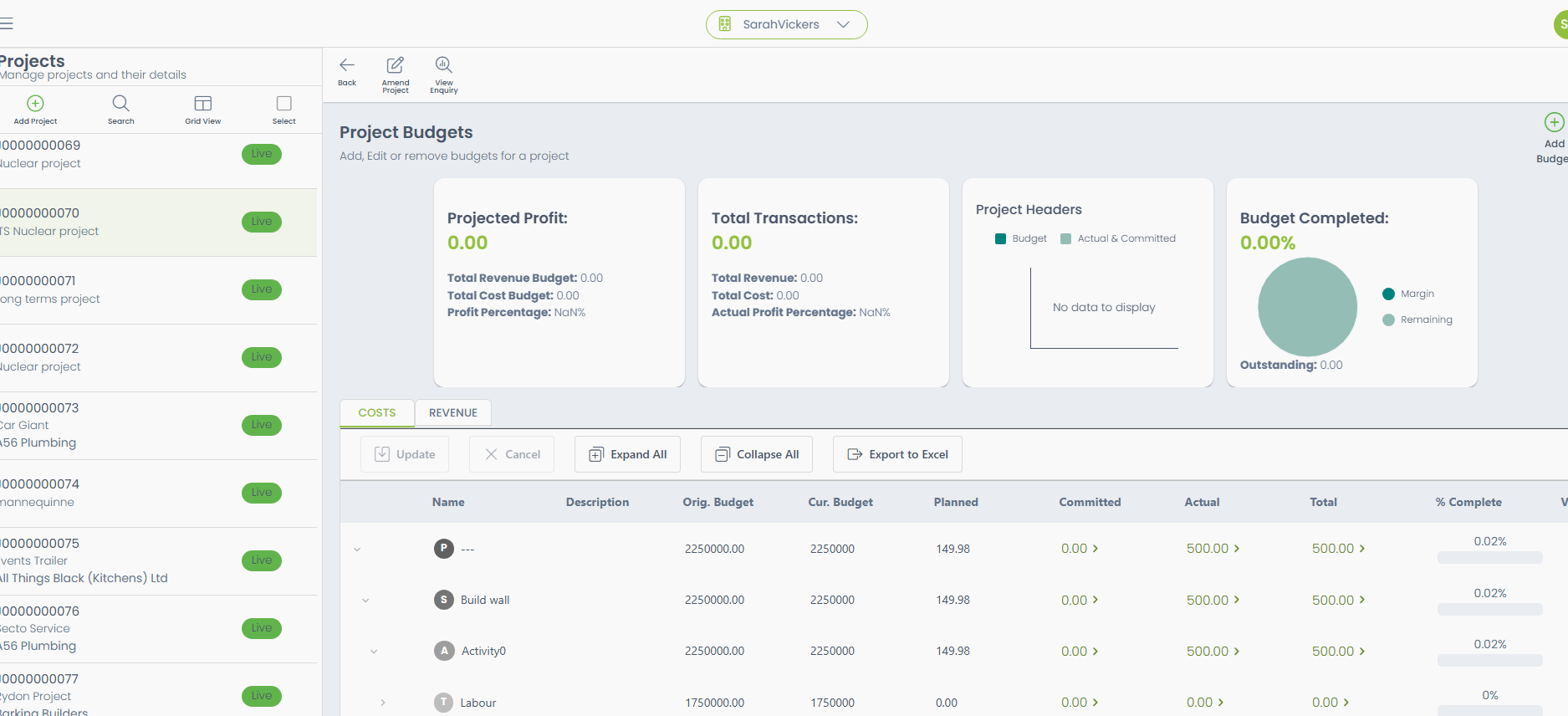Go Back using the arrow icon
The image size is (1568, 716).
347,65
